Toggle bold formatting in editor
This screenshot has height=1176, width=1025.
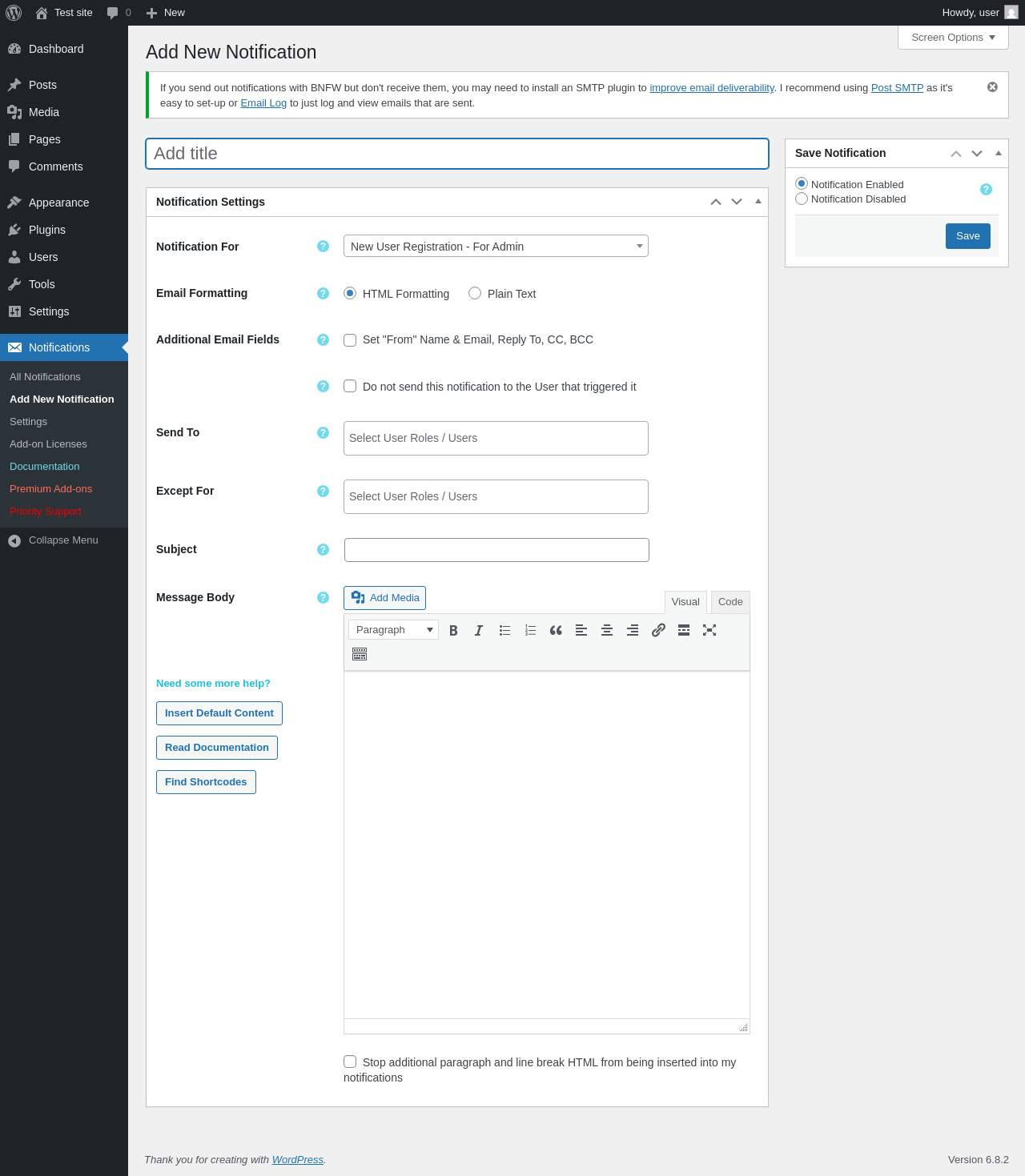(x=453, y=630)
